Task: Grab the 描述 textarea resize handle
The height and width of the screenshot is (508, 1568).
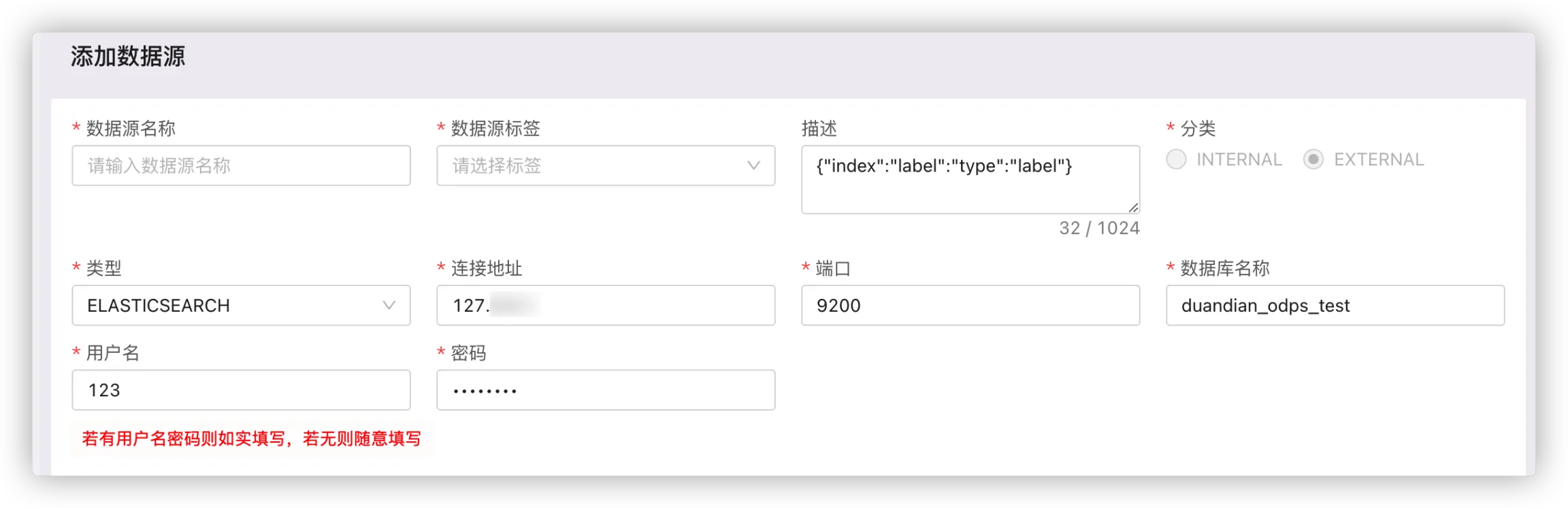Action: (1133, 208)
